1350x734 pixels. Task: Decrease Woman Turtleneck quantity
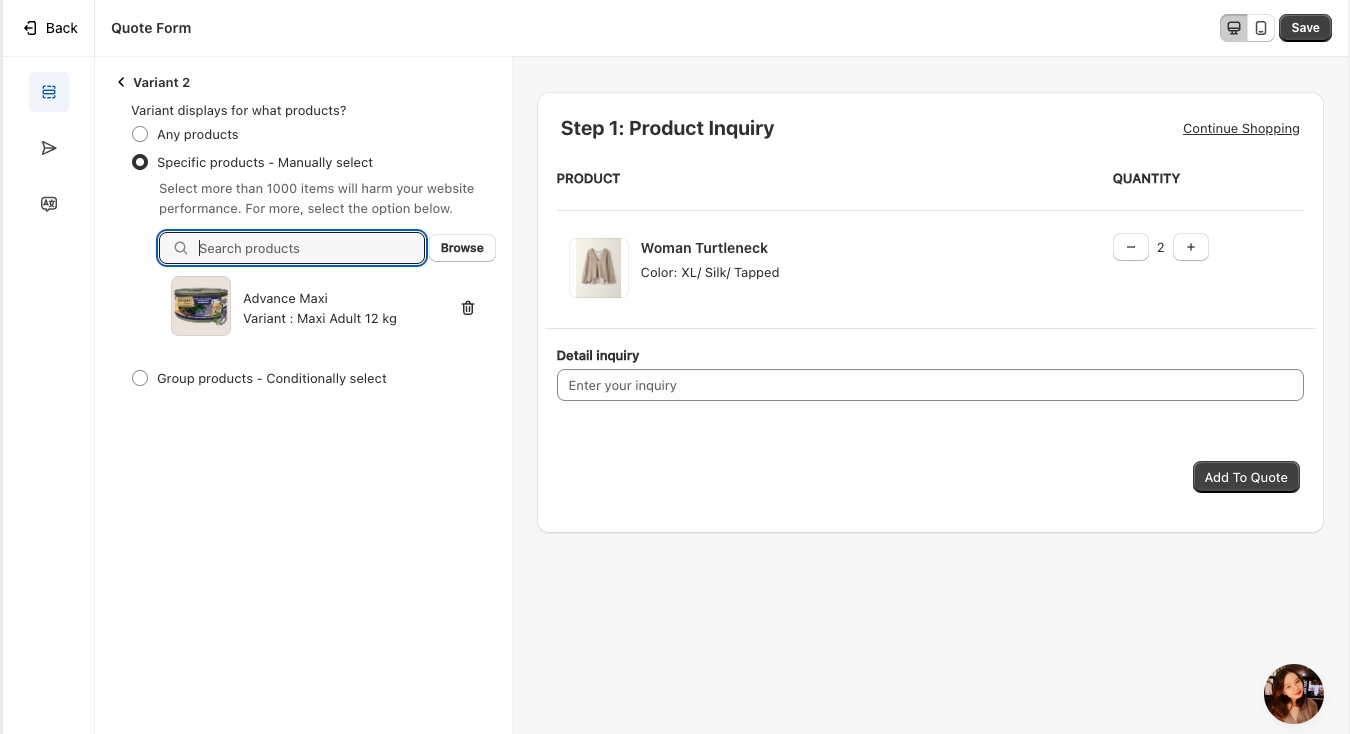(1130, 247)
